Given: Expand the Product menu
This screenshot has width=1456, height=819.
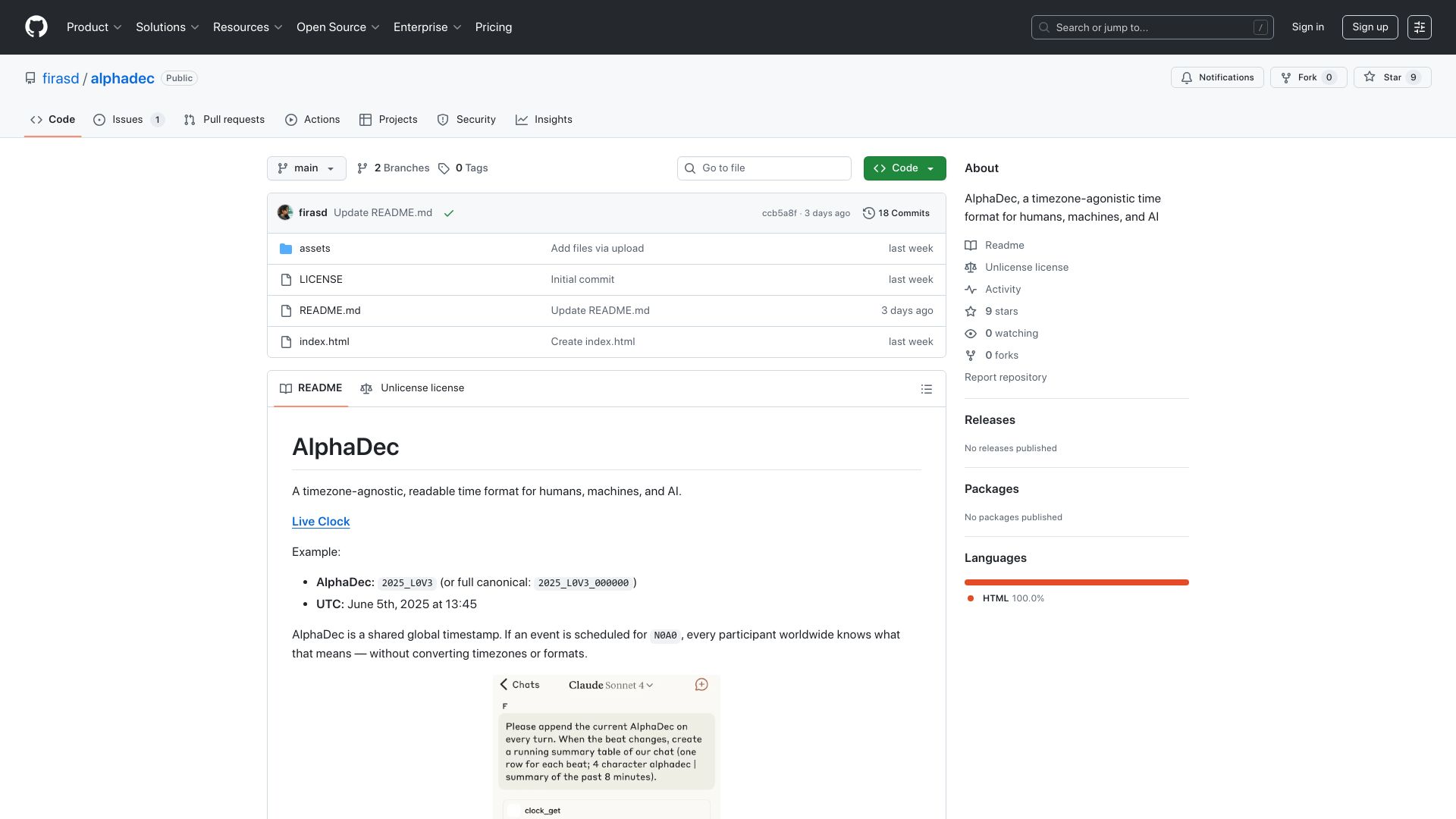Looking at the screenshot, I should 94,27.
